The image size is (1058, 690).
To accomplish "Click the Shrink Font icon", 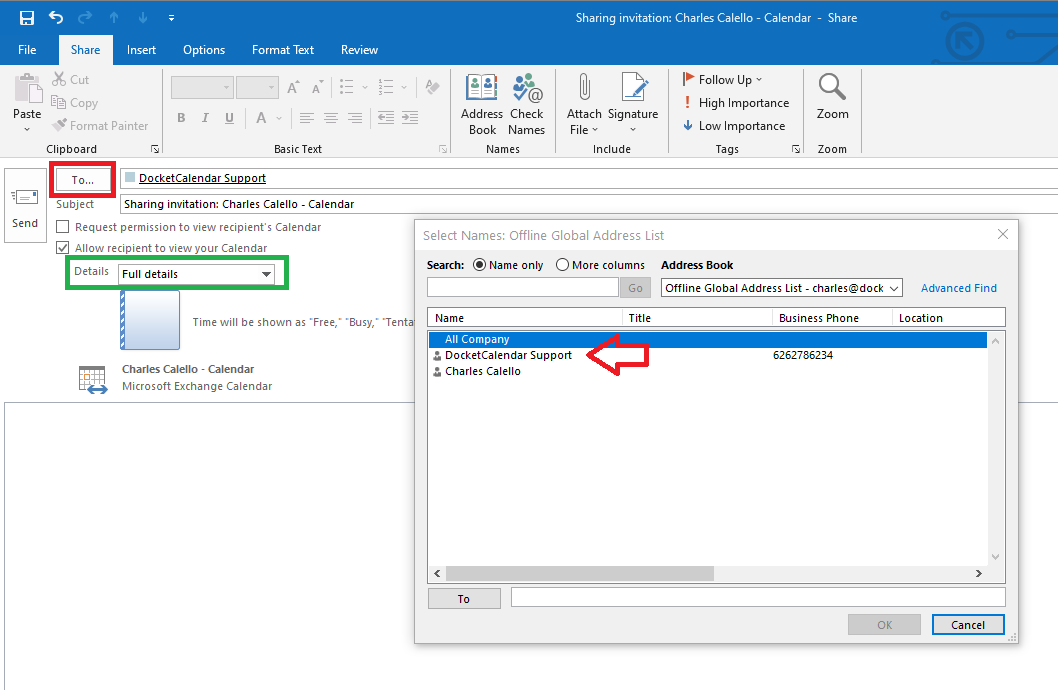I will click(x=317, y=88).
